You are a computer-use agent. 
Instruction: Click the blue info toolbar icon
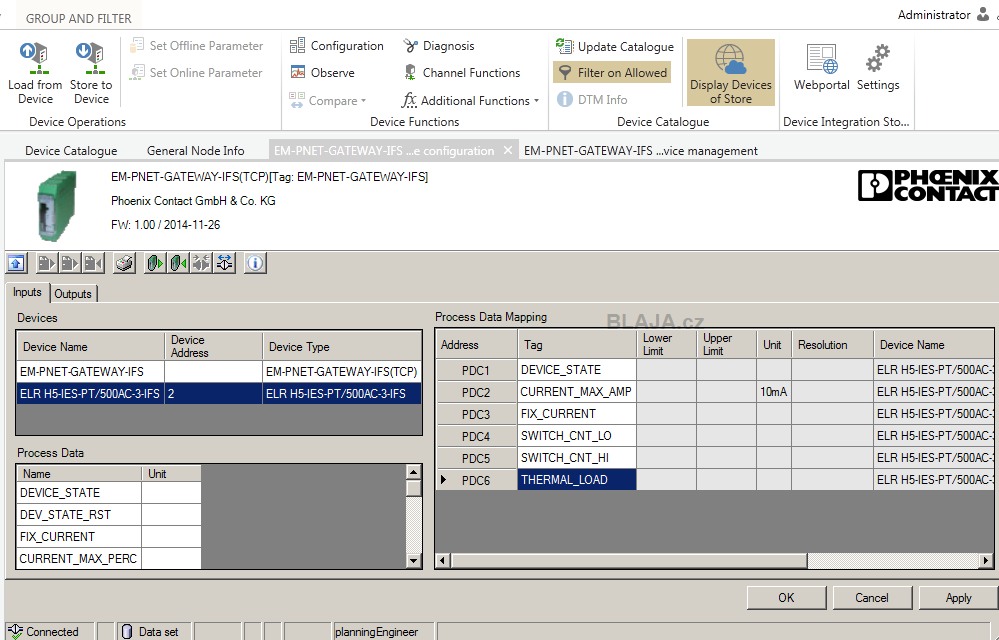pyautogui.click(x=255, y=262)
